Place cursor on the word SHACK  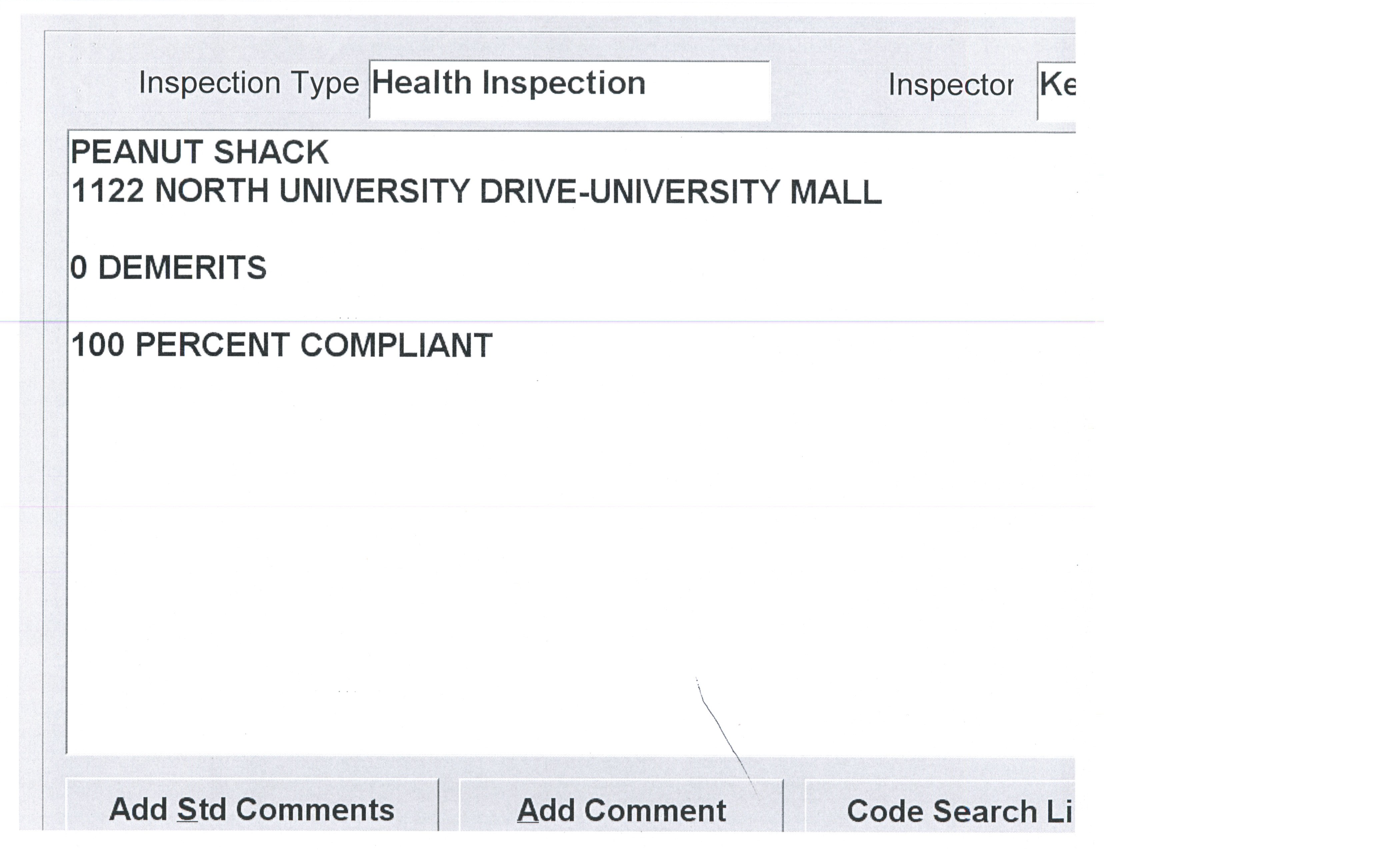tap(271, 152)
